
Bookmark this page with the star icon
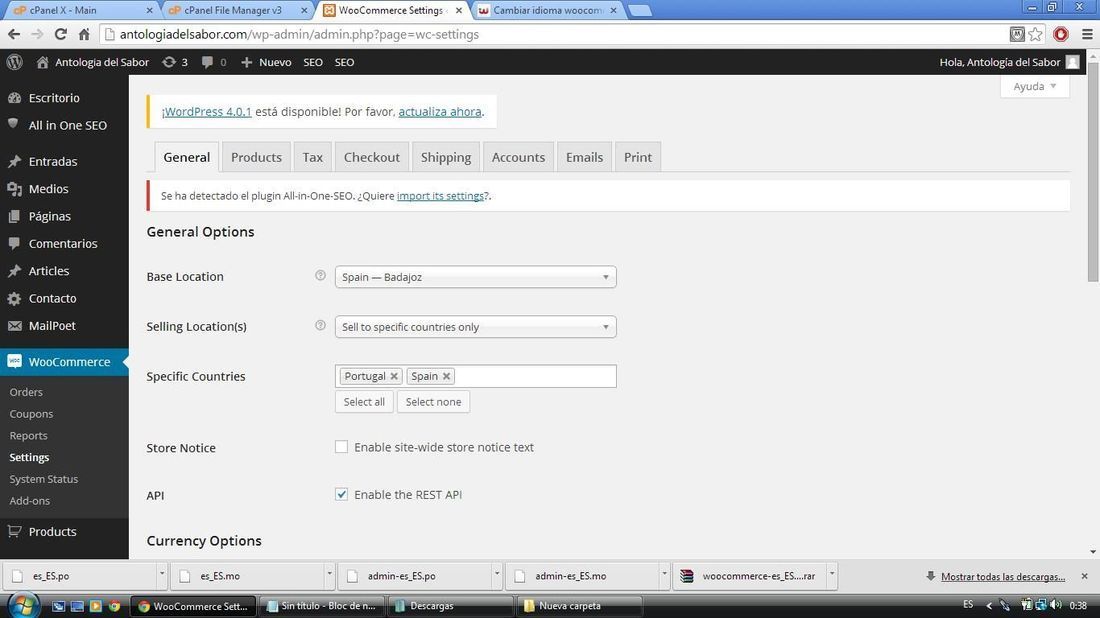pos(1035,34)
